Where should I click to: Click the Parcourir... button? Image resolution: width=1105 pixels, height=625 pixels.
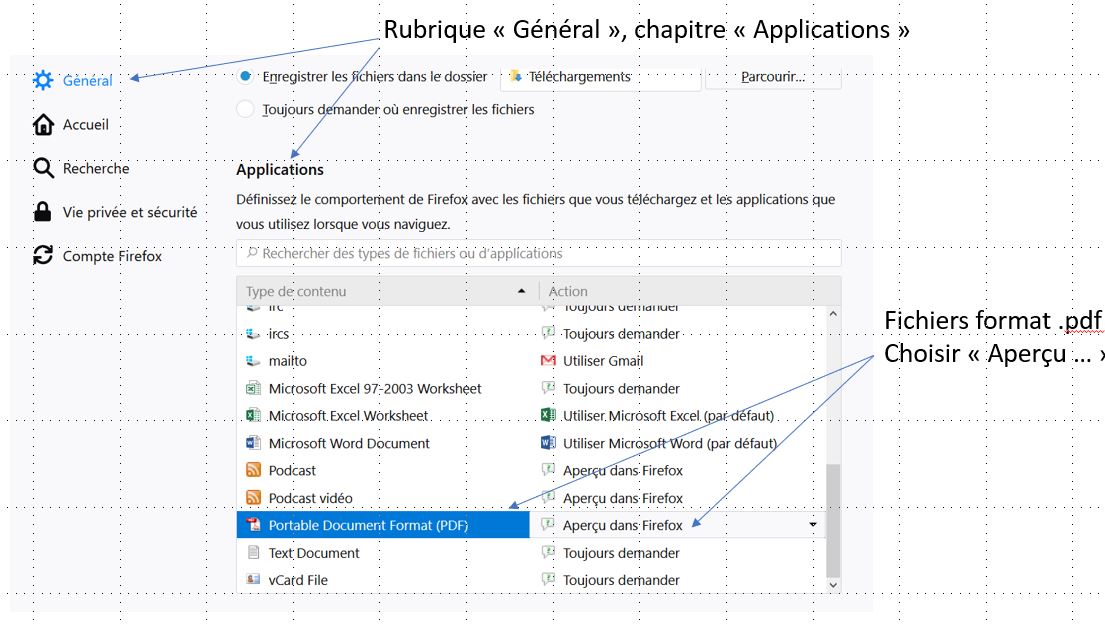773,77
